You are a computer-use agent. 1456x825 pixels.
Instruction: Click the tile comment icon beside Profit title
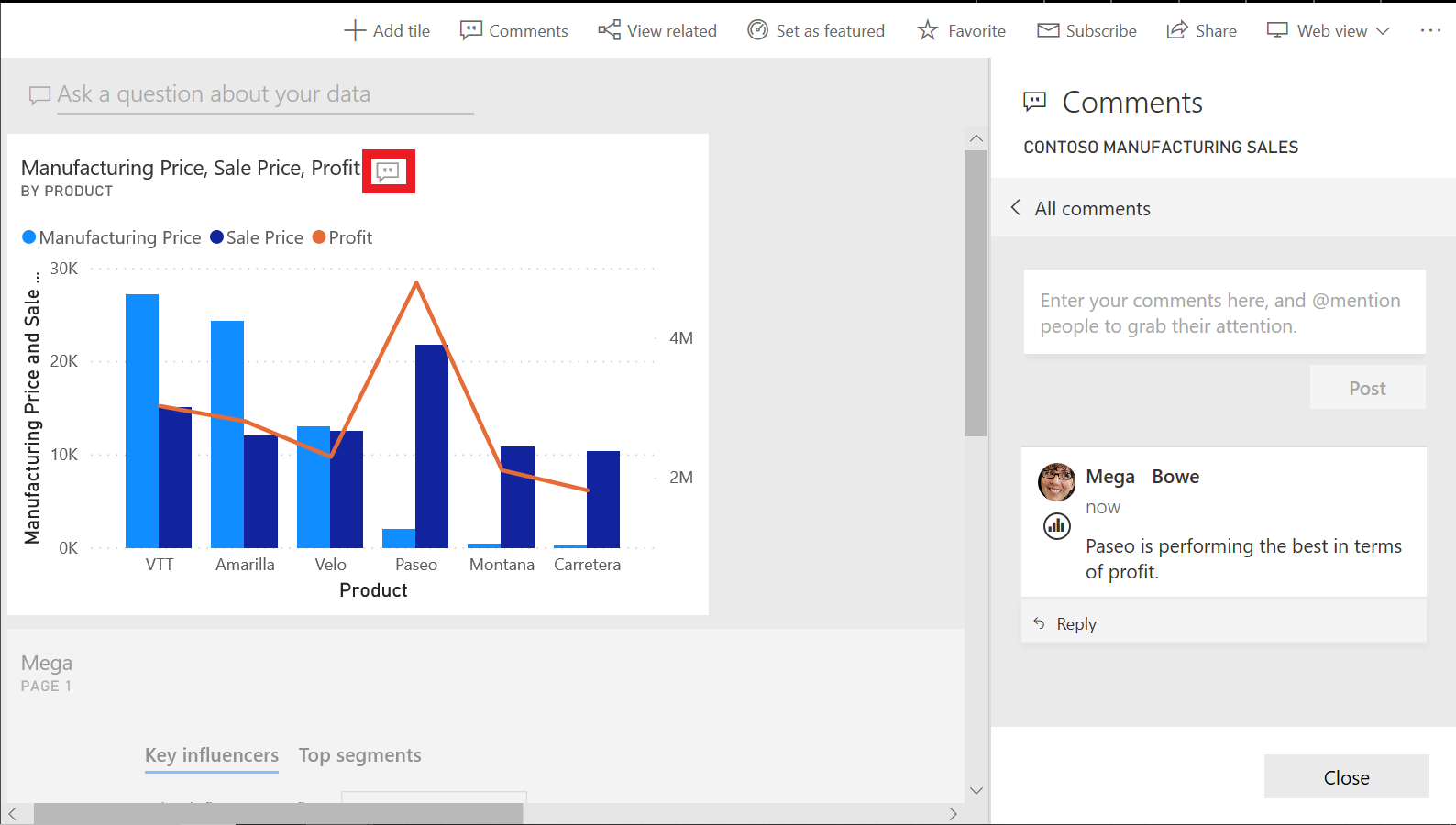point(389,171)
